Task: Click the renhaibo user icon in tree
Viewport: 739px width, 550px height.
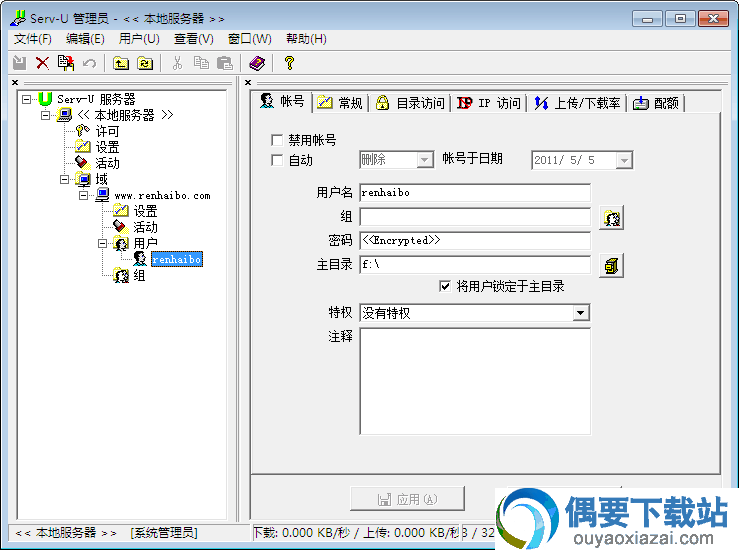Action: (140, 259)
